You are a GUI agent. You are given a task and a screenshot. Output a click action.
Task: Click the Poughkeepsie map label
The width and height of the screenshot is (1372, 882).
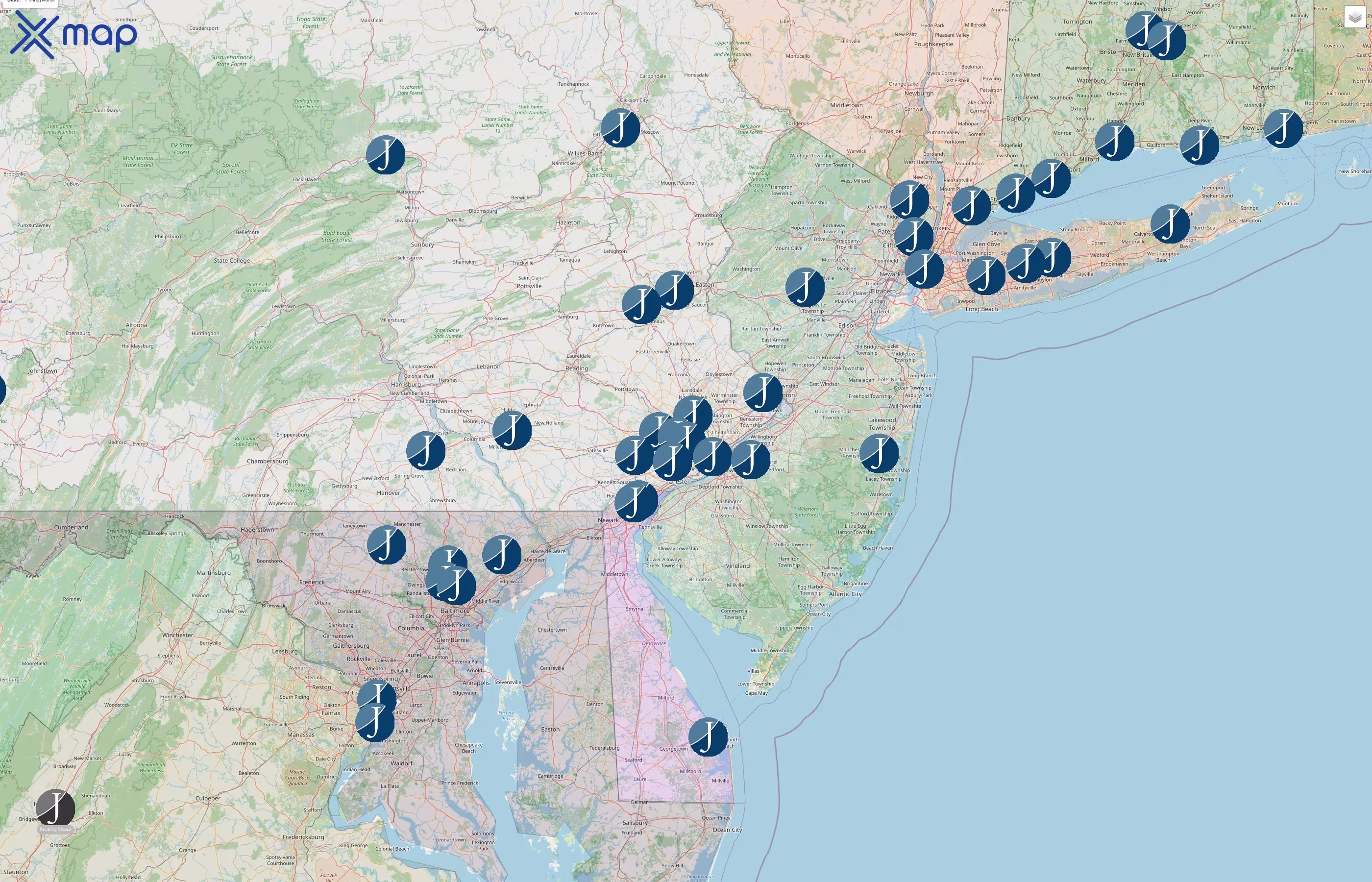(933, 44)
